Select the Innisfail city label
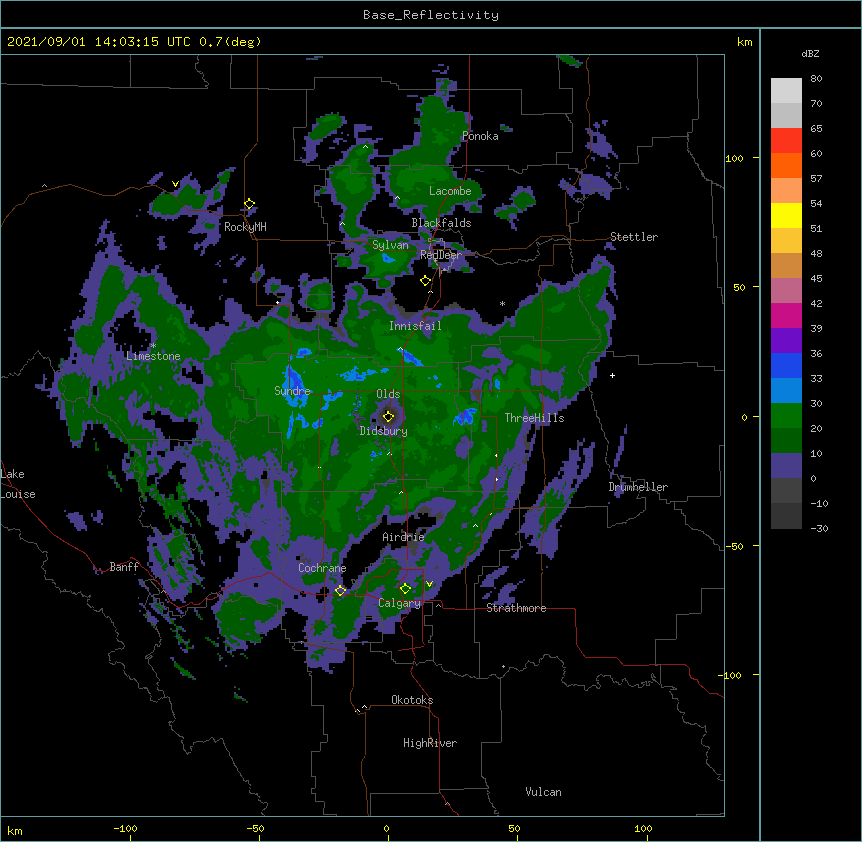Viewport: 862px width, 842px height. pos(415,326)
